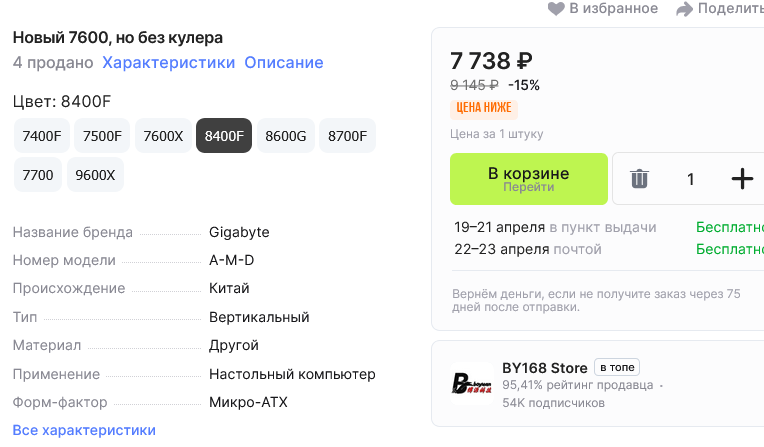Select the 7400F variant

(x=42, y=136)
